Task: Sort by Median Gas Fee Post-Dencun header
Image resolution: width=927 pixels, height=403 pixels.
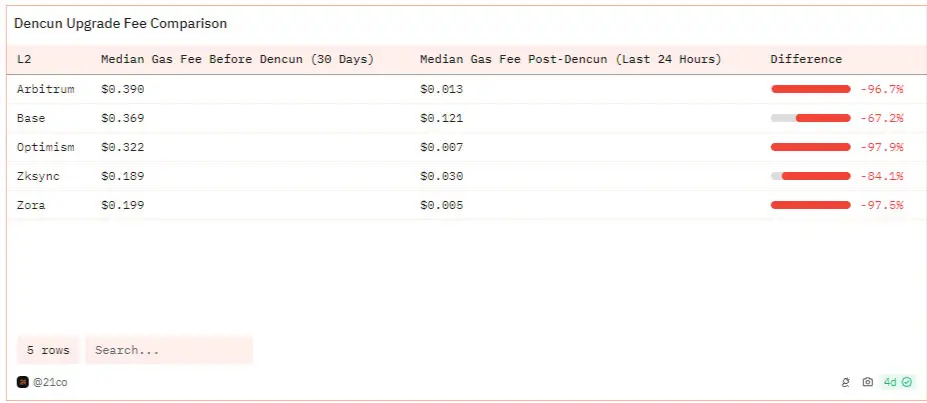Action: click(571, 59)
